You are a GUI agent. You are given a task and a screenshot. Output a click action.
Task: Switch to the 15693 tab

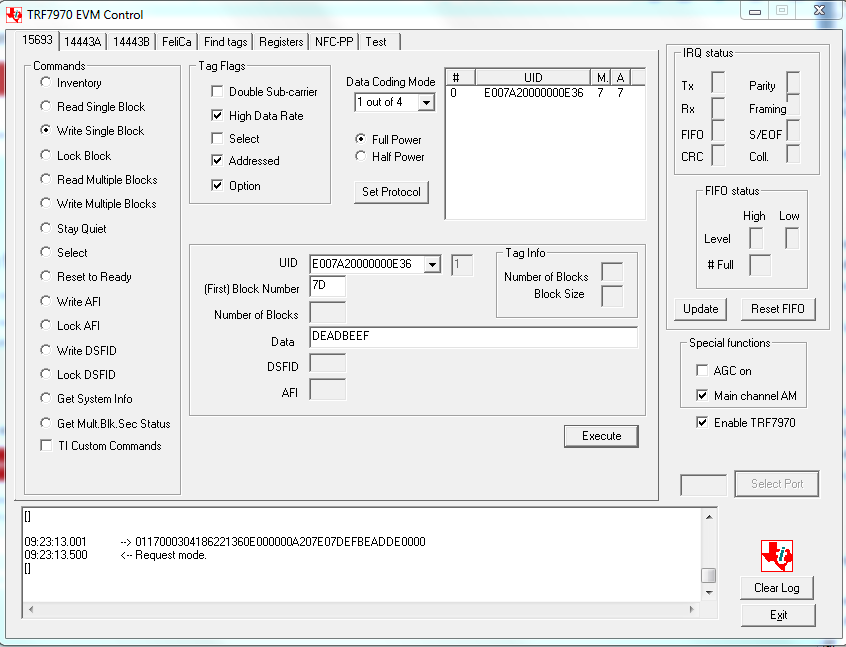click(37, 40)
